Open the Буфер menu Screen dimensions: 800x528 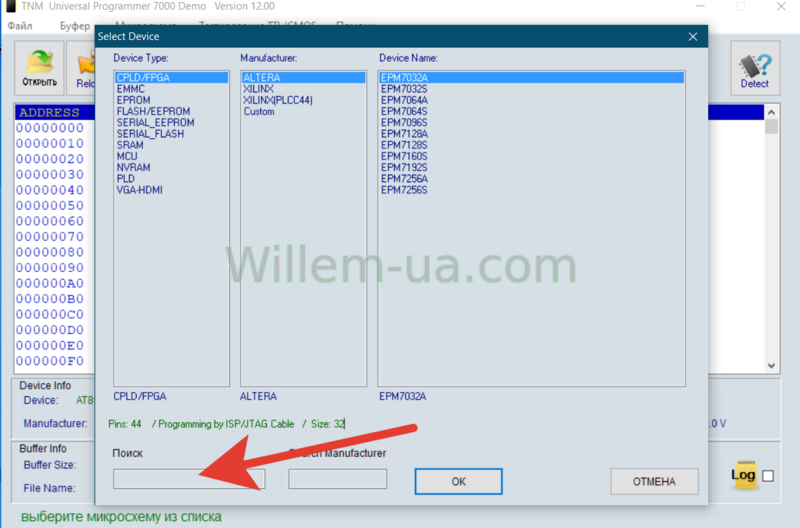click(x=74, y=25)
